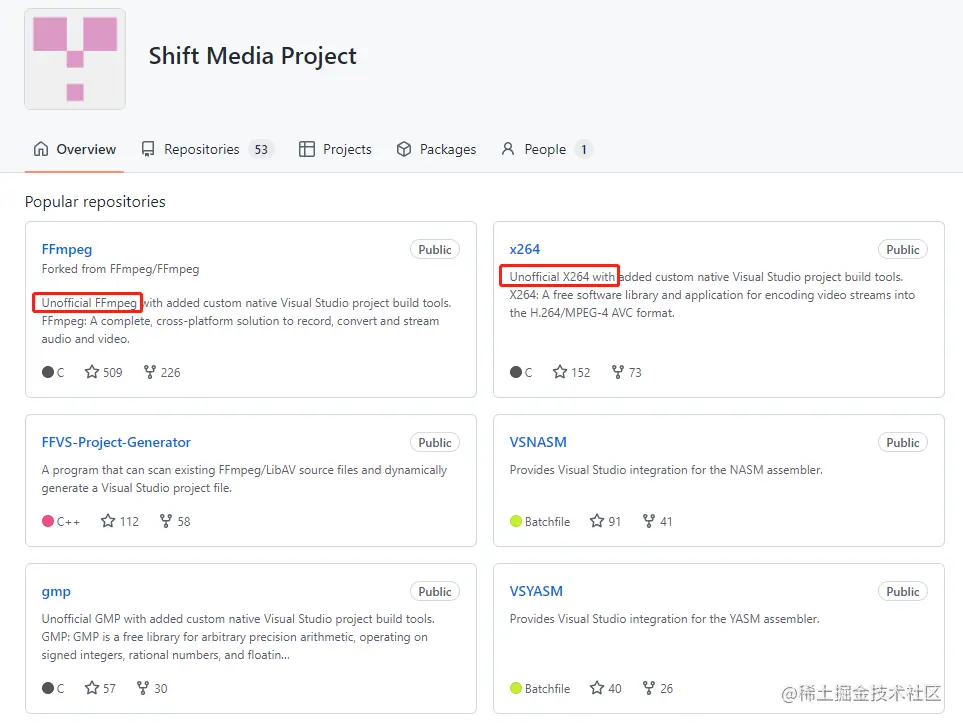963x725 pixels.
Task: Click the x264 star icon
Action: (x=559, y=372)
